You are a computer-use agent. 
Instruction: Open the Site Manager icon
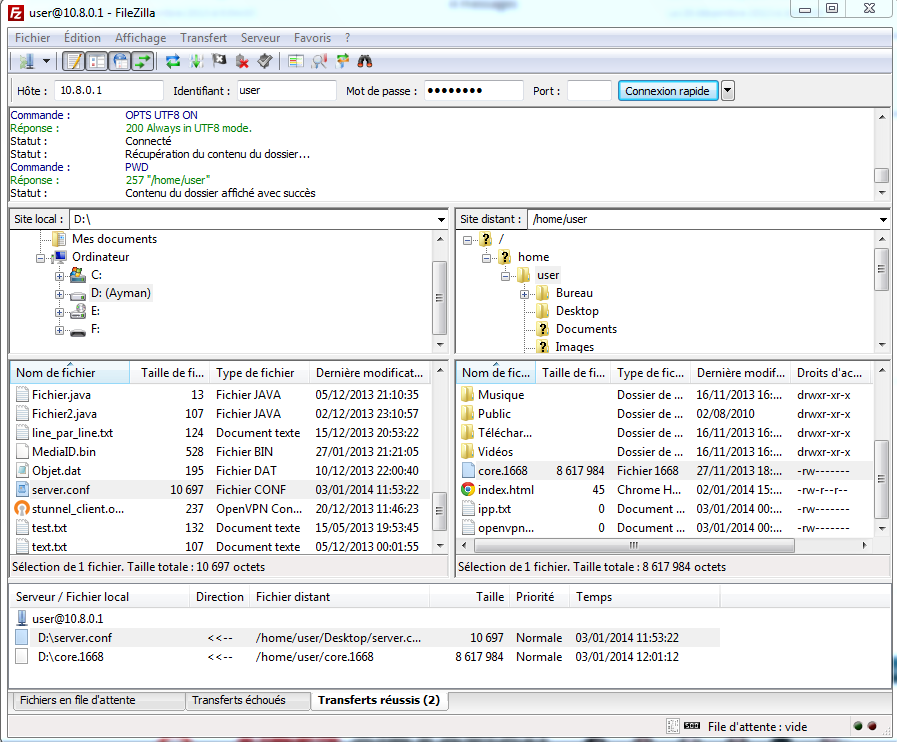pos(26,62)
